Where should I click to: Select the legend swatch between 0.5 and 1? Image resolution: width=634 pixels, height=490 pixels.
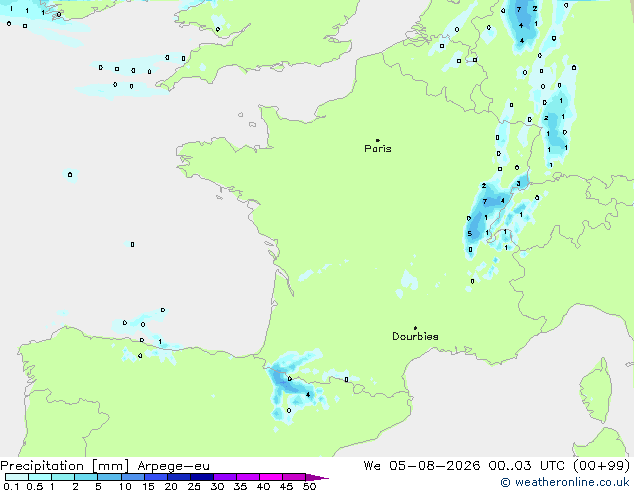[40, 477]
